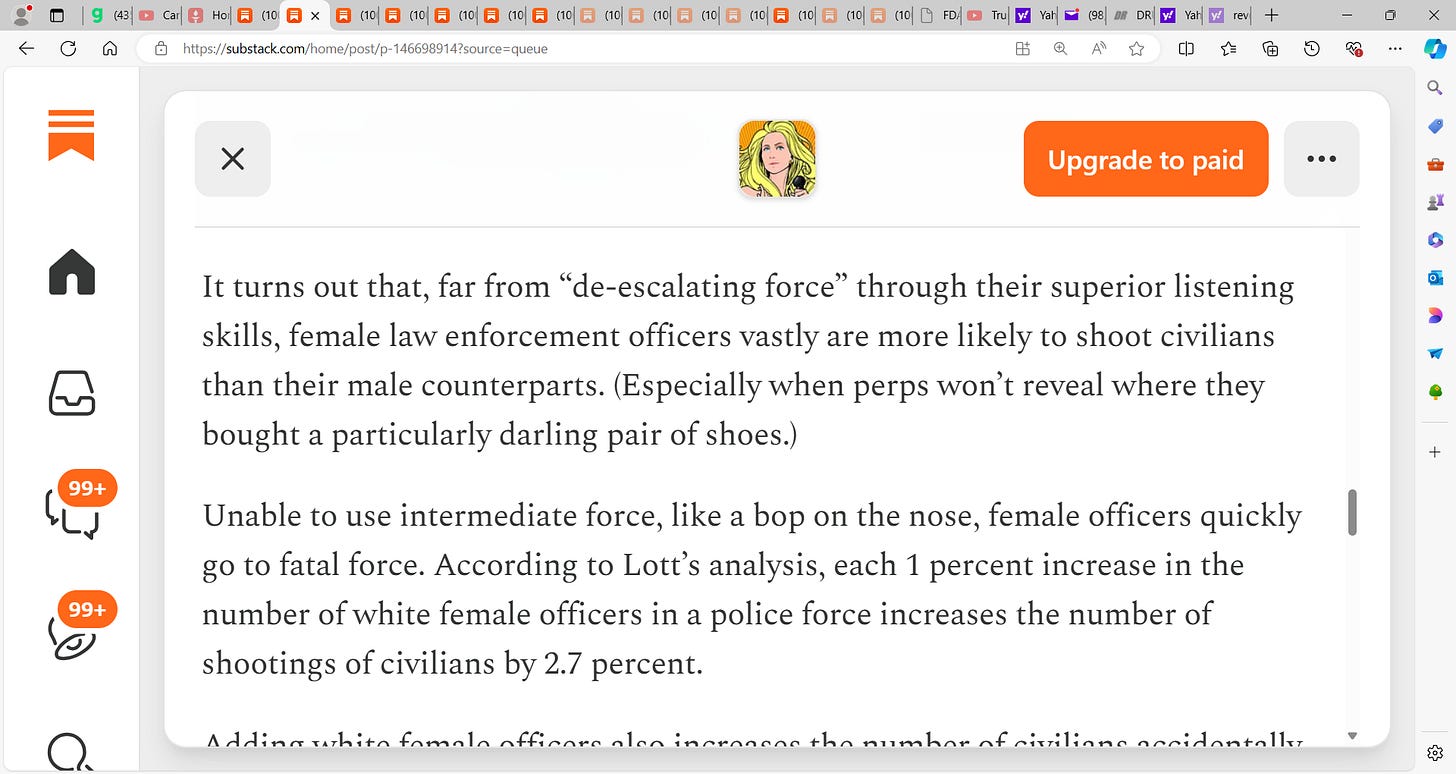Click the orange Substack logo

point(71,135)
